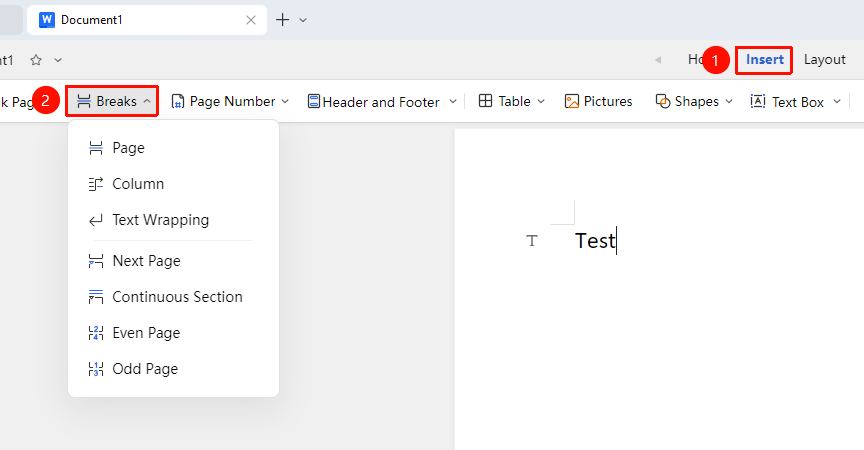Image resolution: width=864 pixels, height=450 pixels.
Task: Open the Insert ribbon tab
Action: 764,59
